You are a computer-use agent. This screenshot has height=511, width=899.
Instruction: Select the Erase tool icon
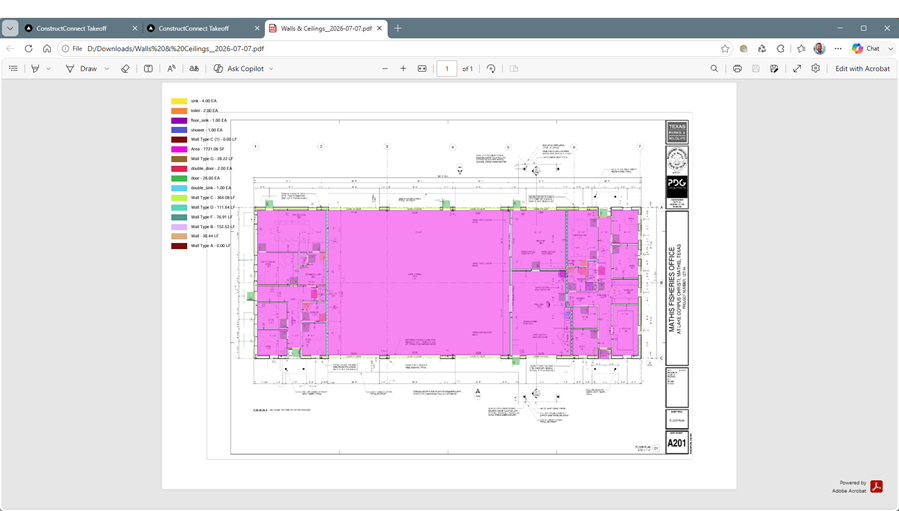(x=125, y=68)
